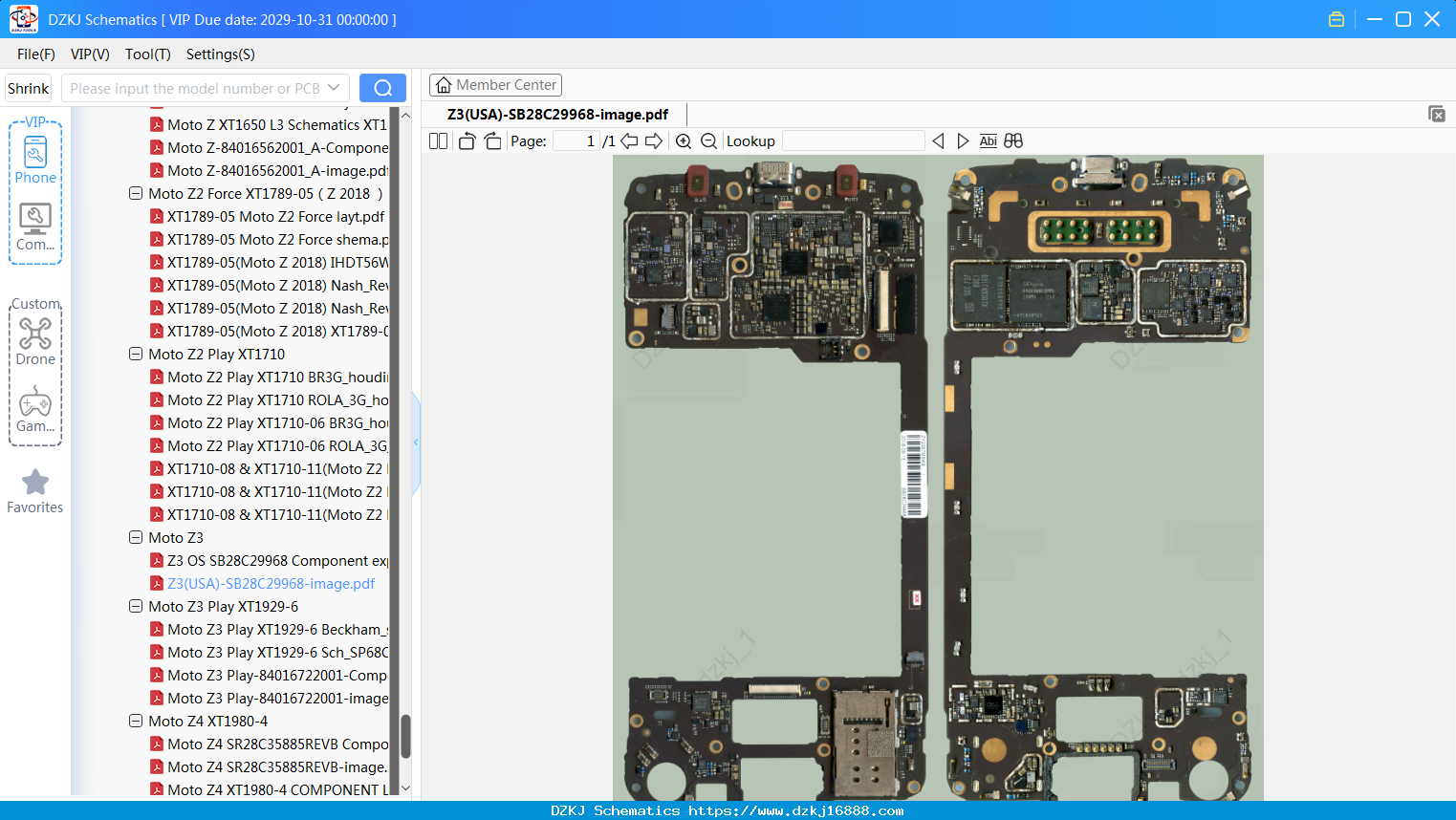This screenshot has width=1456, height=820.
Task: Open Z3(USA)-SB28C29968-image.pdf in tree
Action: (x=272, y=584)
